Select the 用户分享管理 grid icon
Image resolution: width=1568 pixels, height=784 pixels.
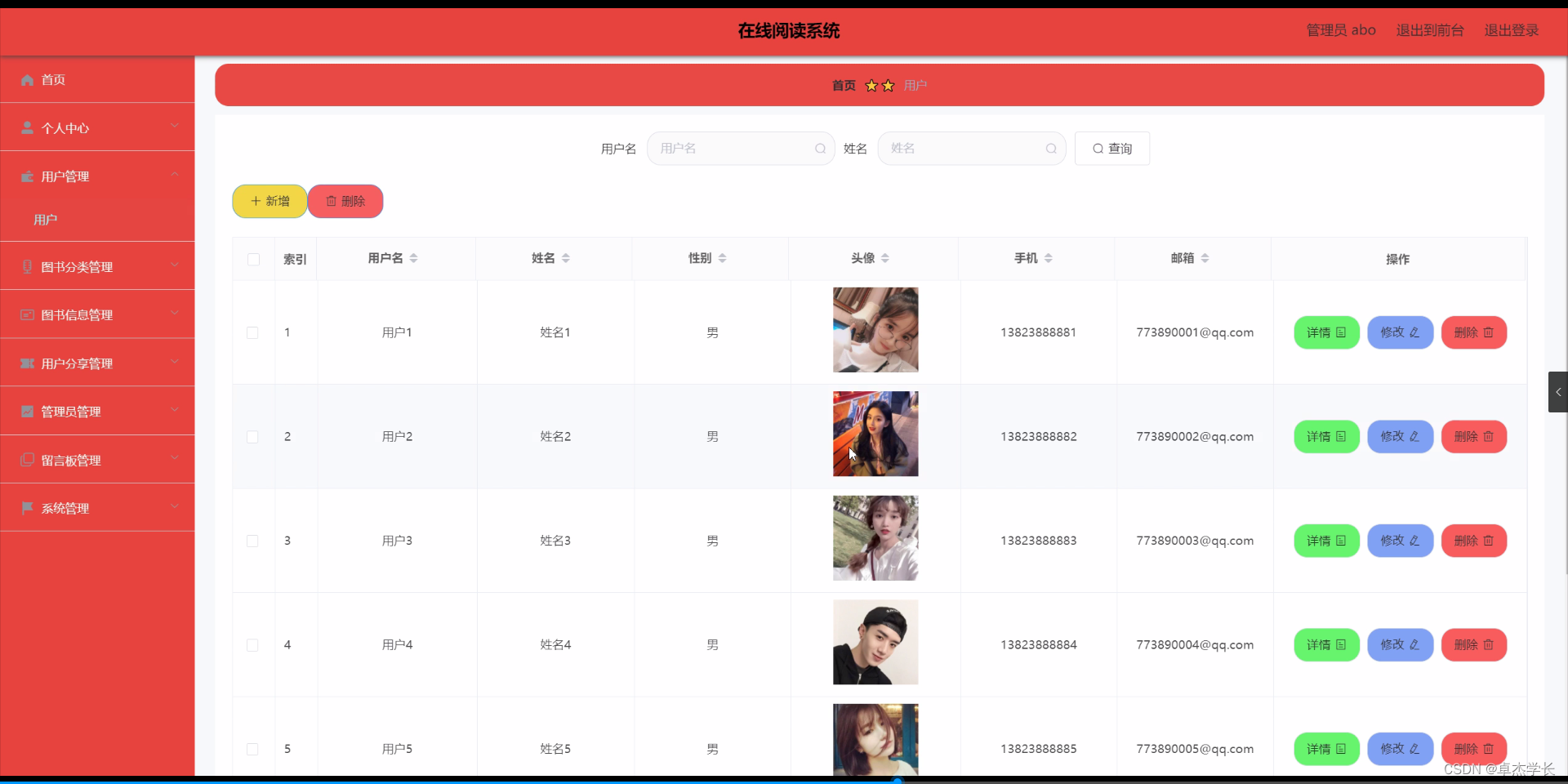27,363
